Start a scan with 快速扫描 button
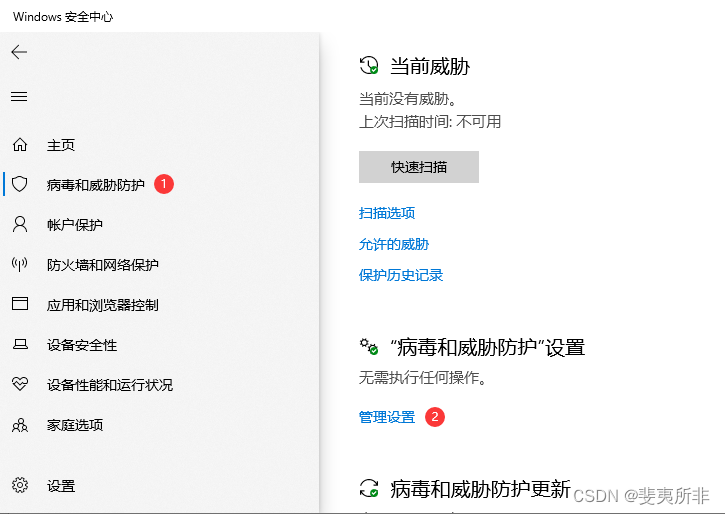The width and height of the screenshot is (725, 514). click(x=419, y=167)
